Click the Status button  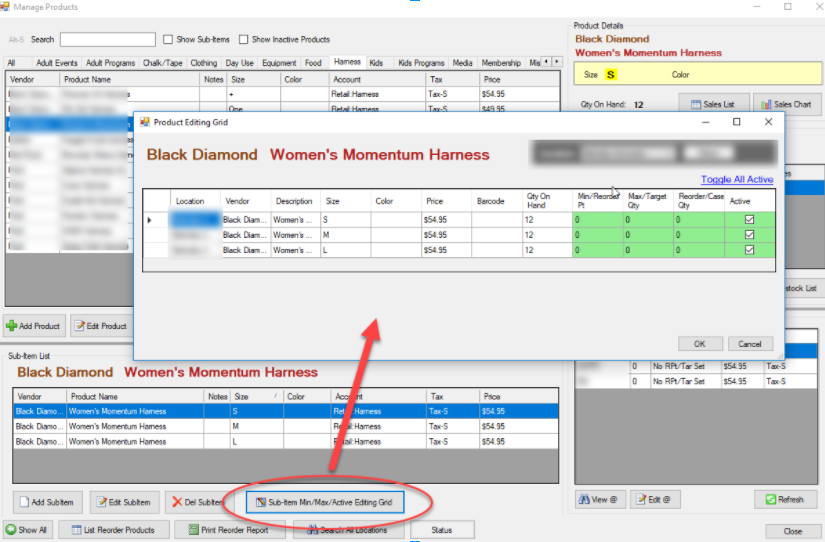click(x=442, y=530)
